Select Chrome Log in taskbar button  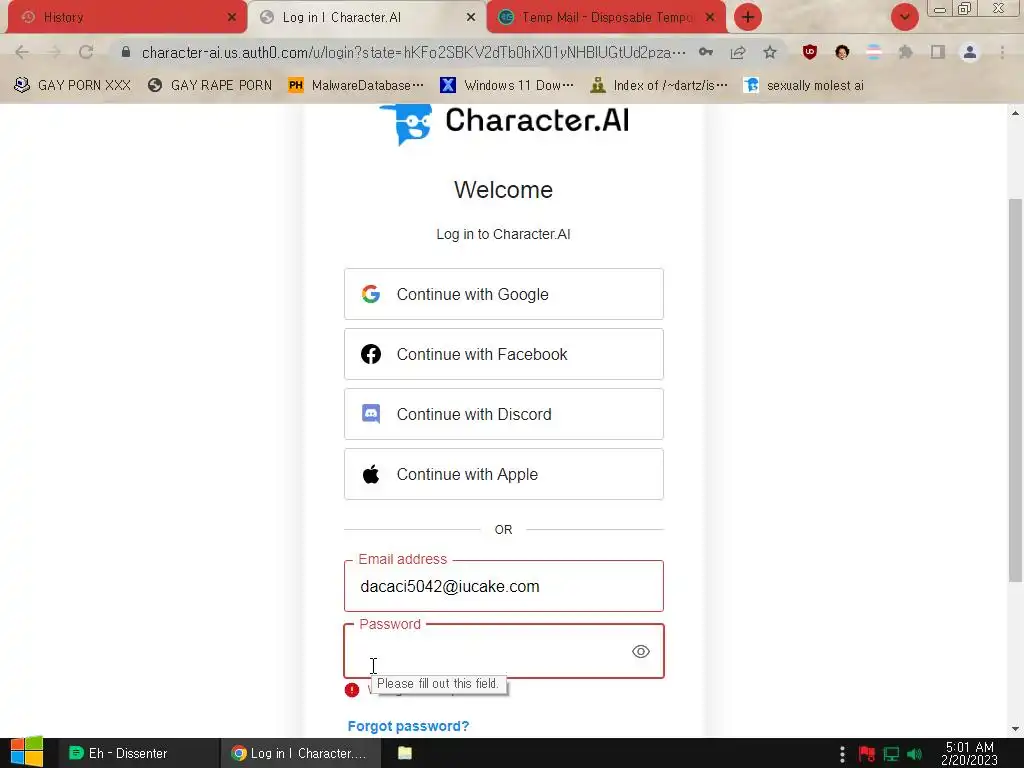pyautogui.click(x=300, y=753)
